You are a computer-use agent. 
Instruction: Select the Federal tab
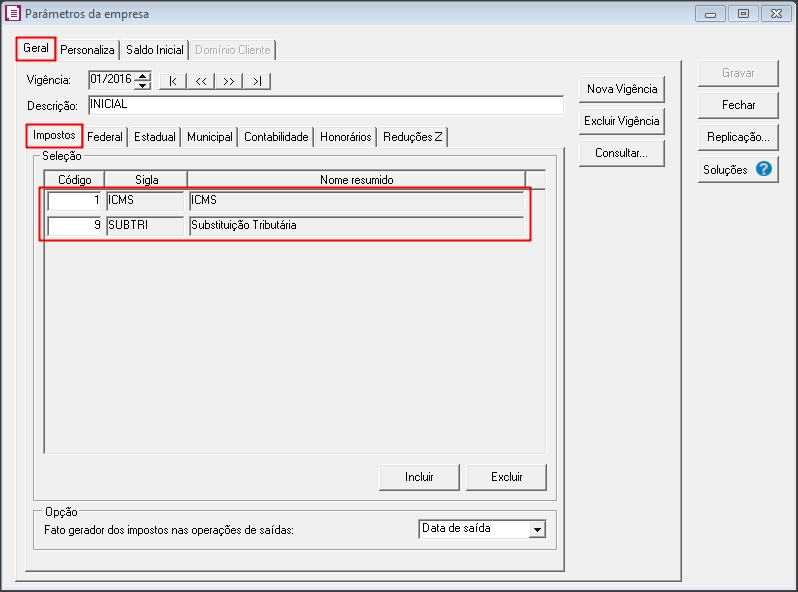point(105,137)
